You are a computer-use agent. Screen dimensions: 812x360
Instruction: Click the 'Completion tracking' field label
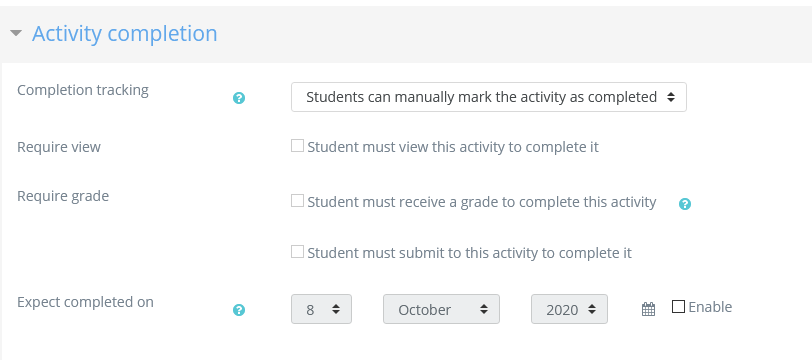[x=83, y=90]
